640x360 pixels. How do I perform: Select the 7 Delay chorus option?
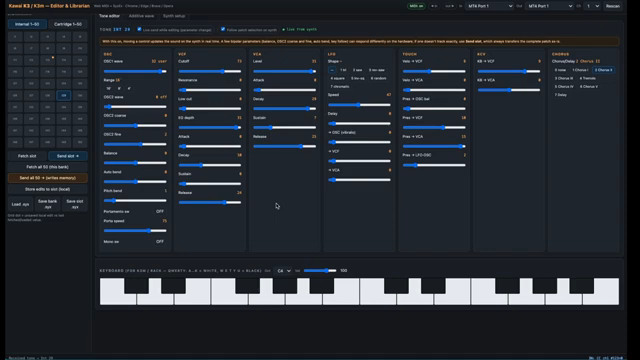point(560,95)
